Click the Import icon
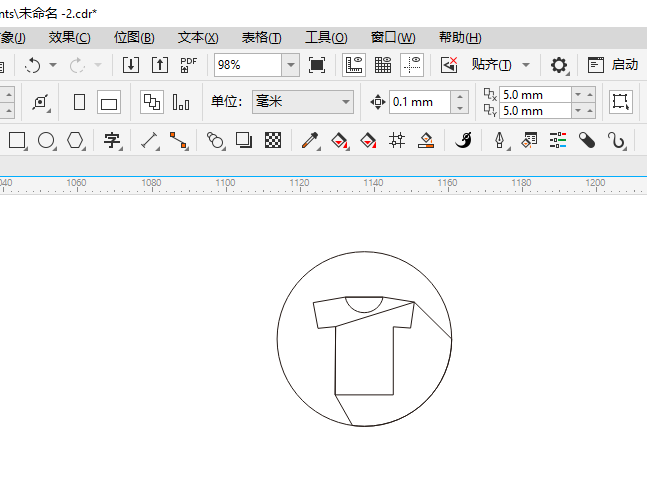This screenshot has width=647, height=502. tap(131, 65)
